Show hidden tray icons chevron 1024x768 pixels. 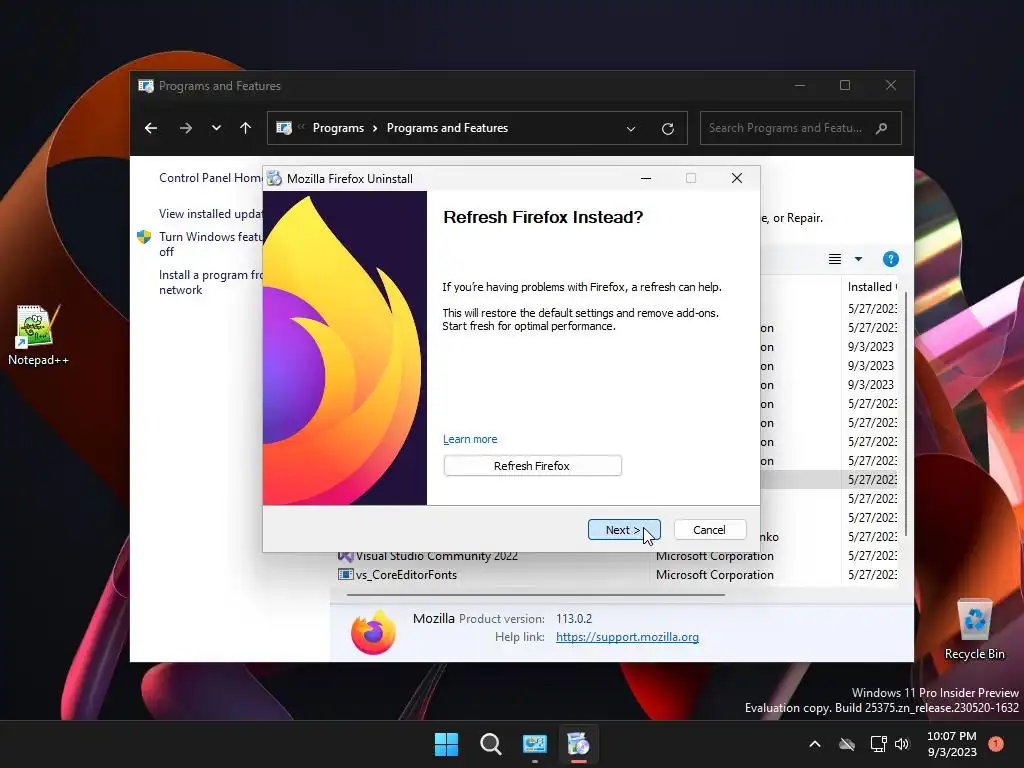coord(814,744)
